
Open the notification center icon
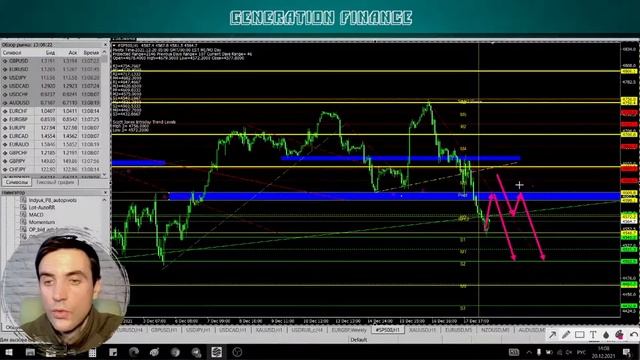tap(627, 352)
